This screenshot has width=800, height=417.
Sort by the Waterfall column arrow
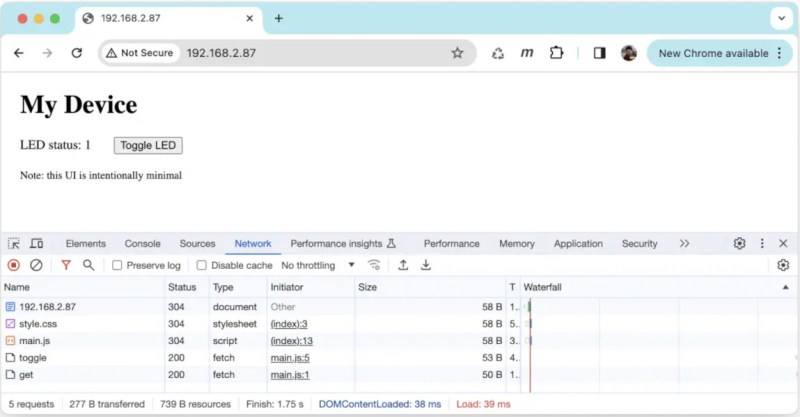(785, 287)
